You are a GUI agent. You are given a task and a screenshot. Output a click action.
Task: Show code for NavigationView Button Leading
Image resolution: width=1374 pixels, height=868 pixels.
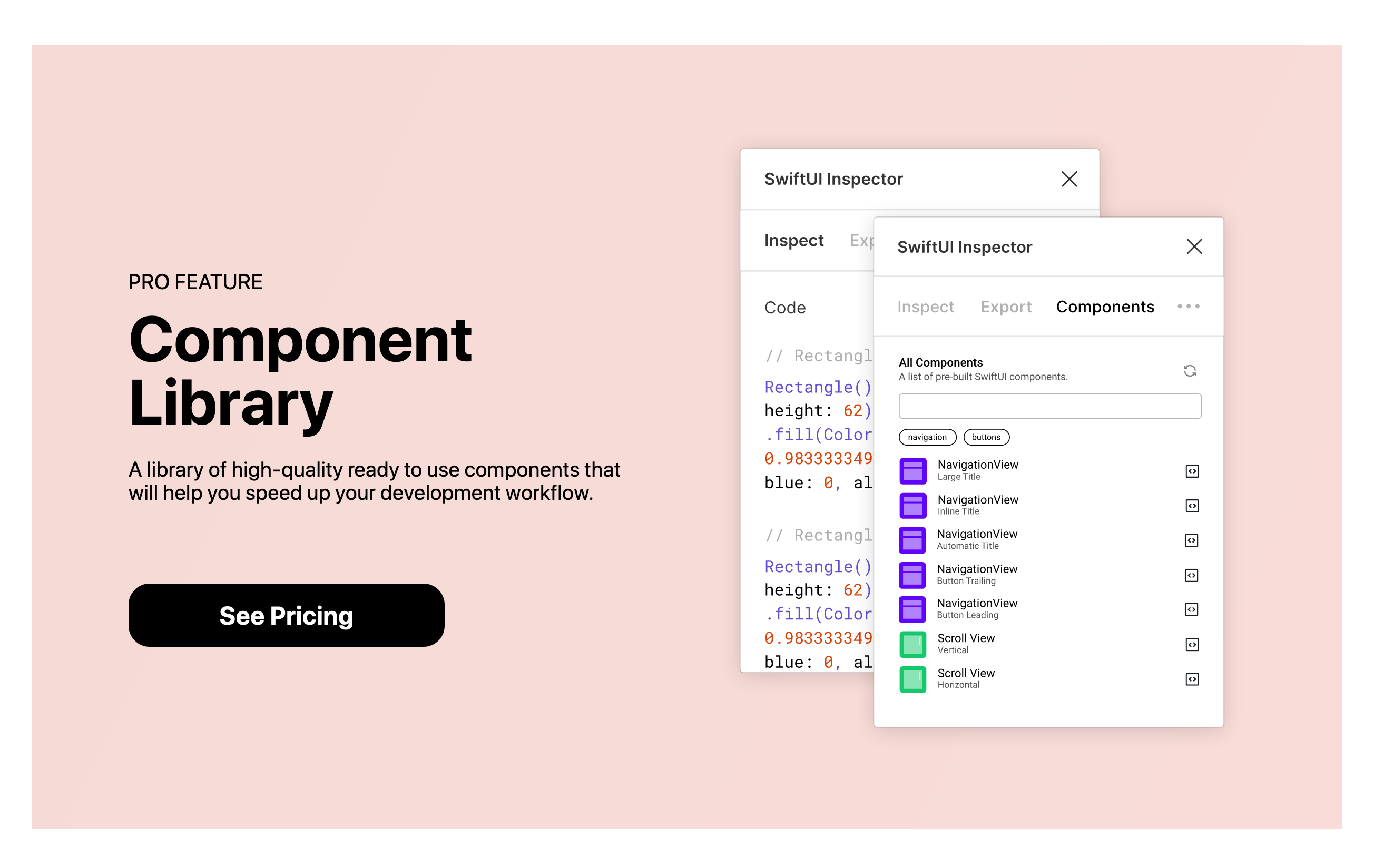(x=1191, y=609)
